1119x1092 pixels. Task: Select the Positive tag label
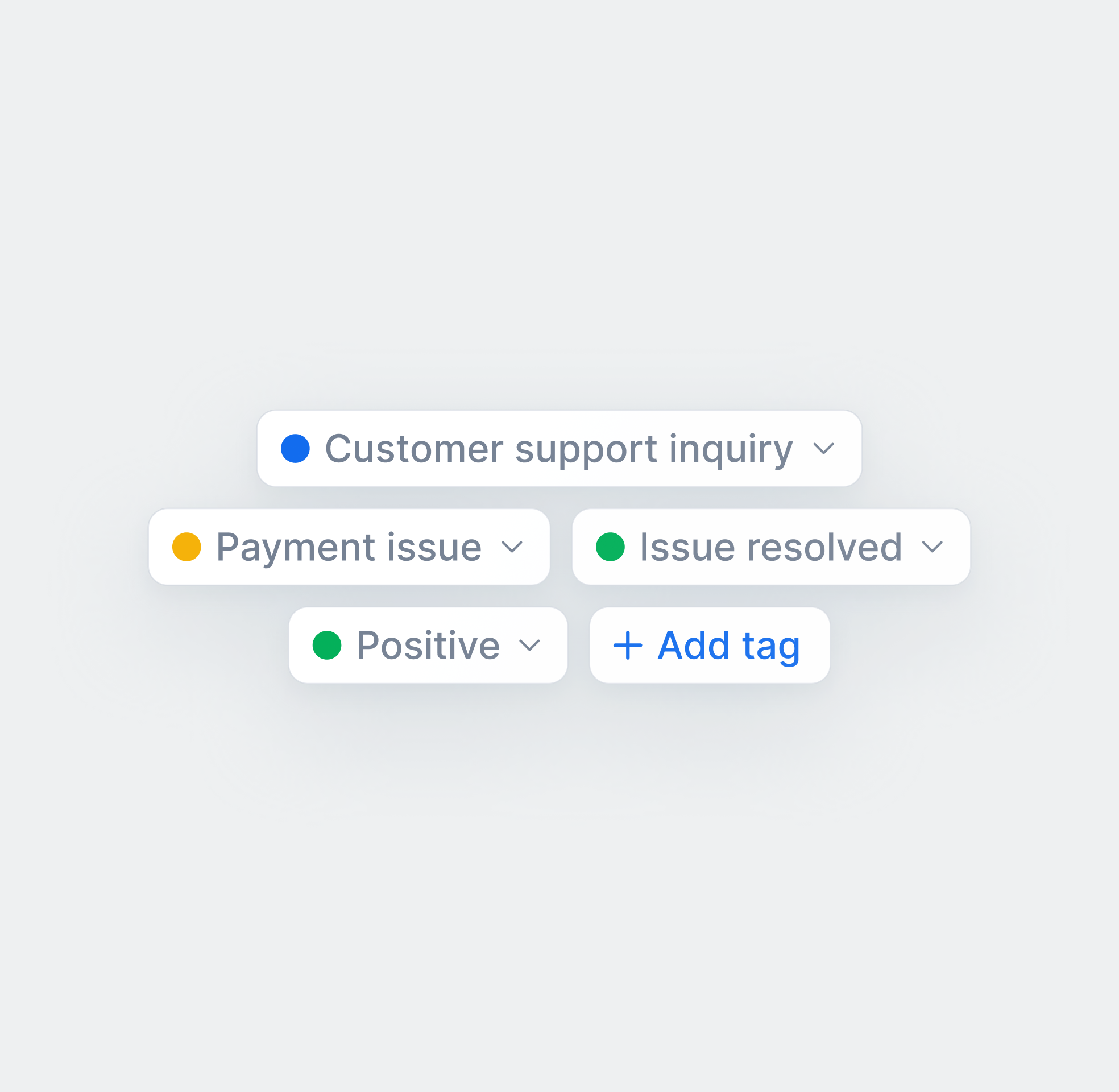428,645
